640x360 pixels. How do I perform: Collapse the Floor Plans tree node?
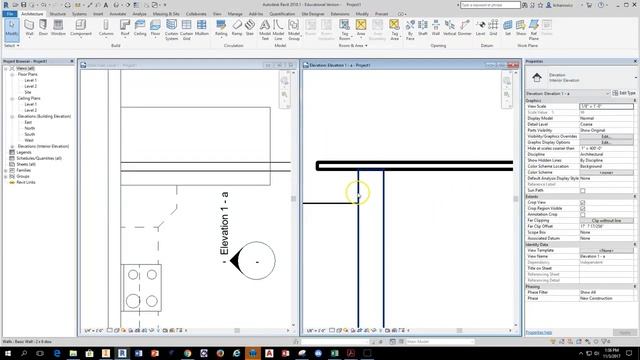coord(12,75)
